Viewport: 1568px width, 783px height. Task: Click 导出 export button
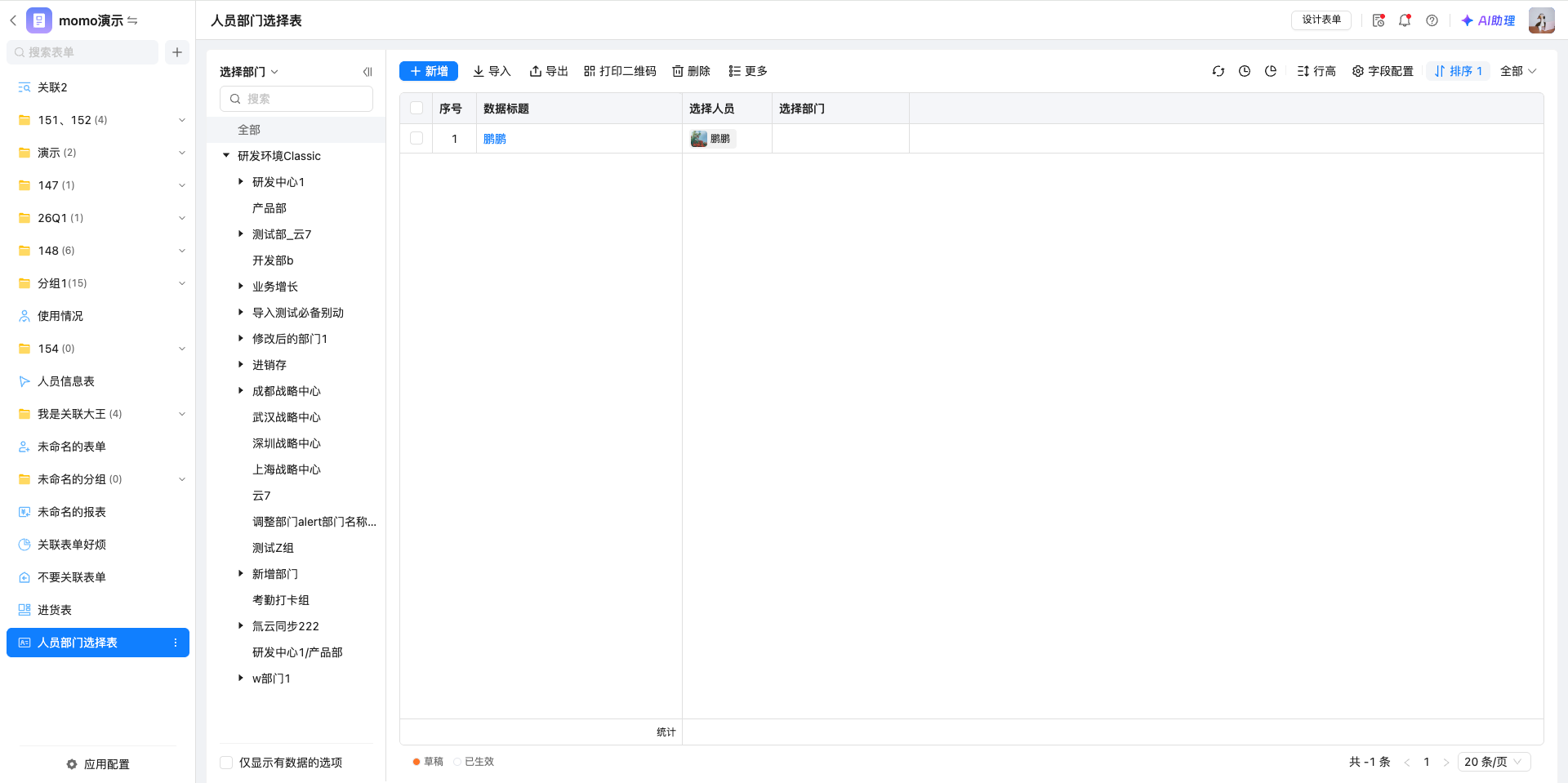[x=549, y=71]
